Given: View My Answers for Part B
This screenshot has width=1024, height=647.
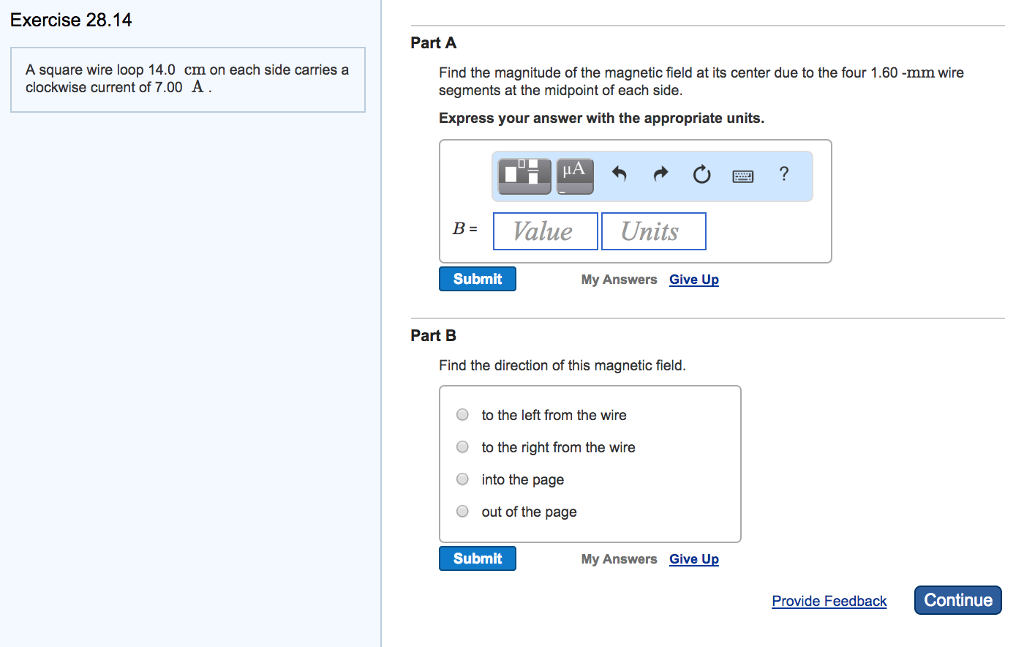Looking at the screenshot, I should [x=619, y=559].
